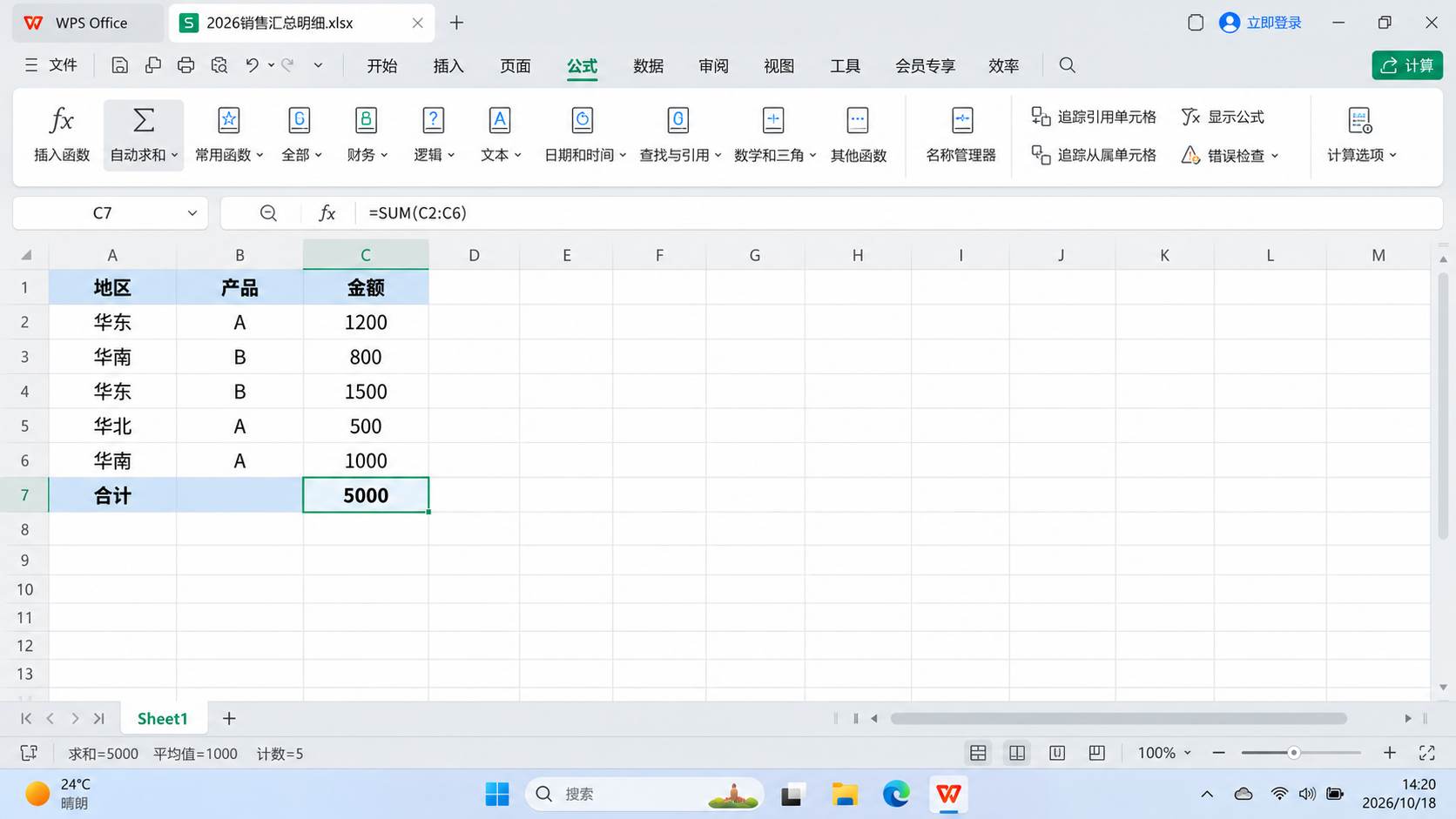Viewport: 1456px width, 819px height.
Task: Open Math and Trig (数学和三角) functions
Action: [x=775, y=134]
